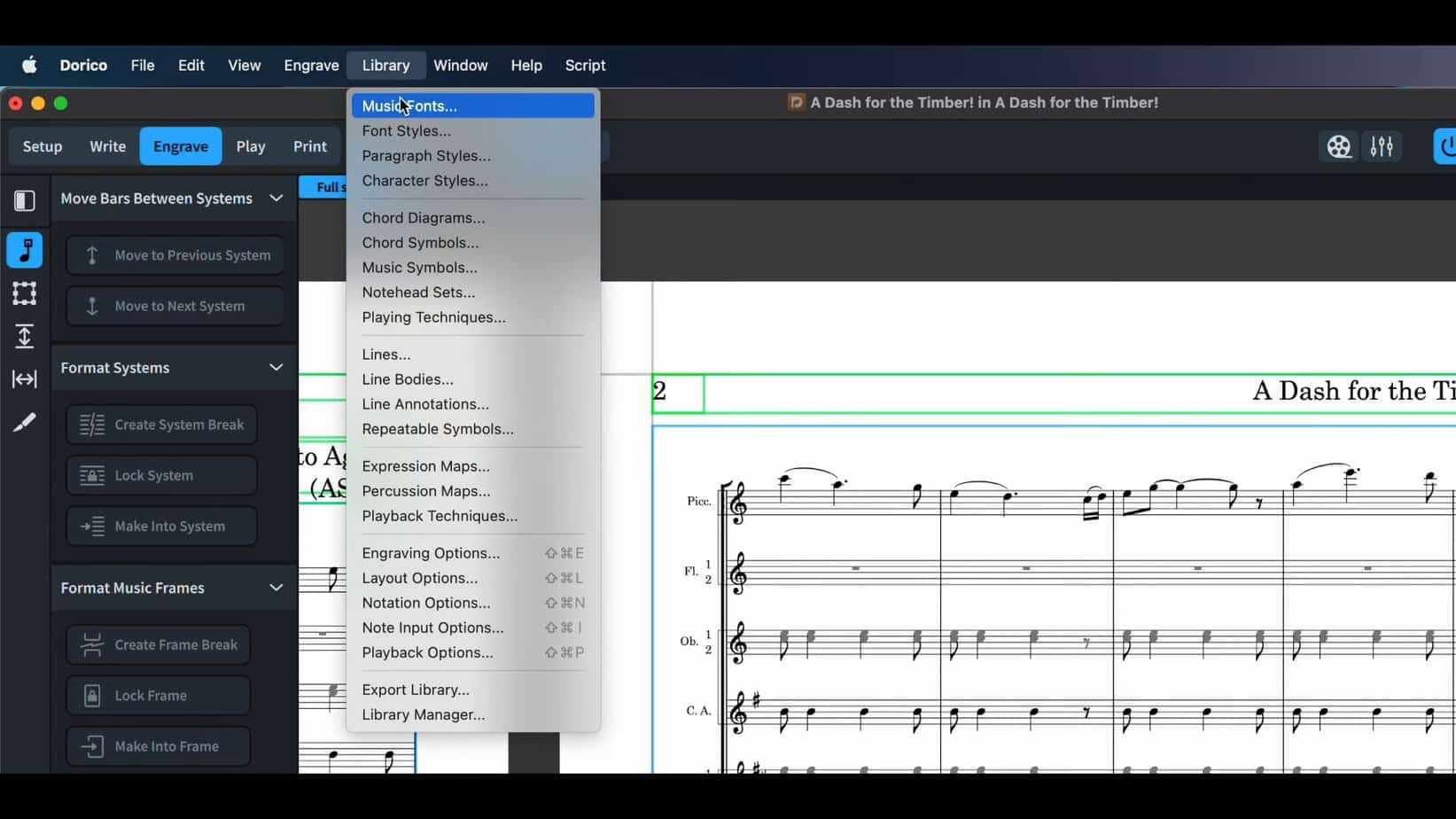Viewport: 1456px width, 819px height.
Task: Open the Staff Spacing tool
Action: pyautogui.click(x=24, y=336)
